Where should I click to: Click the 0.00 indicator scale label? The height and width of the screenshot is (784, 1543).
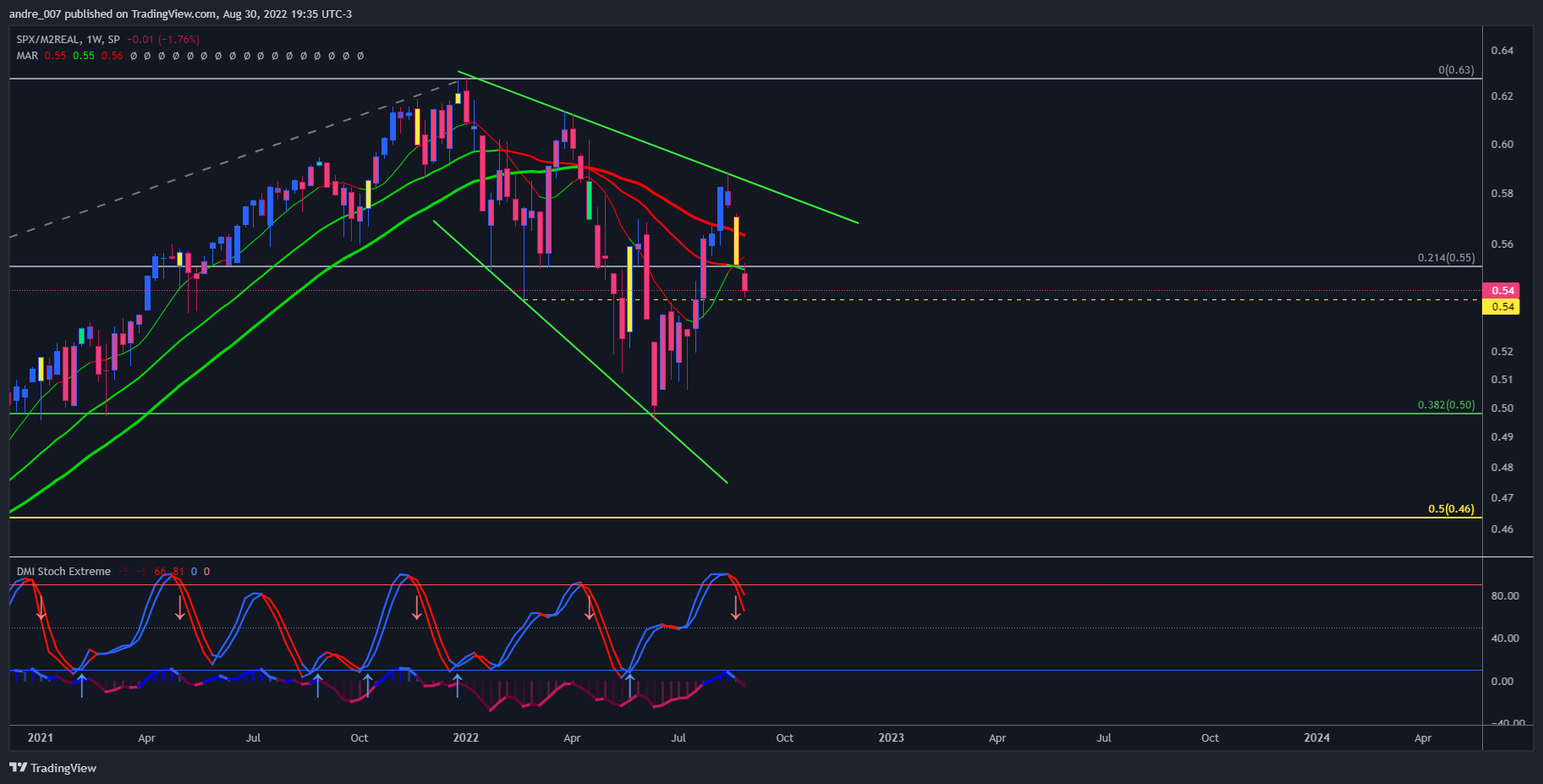point(1502,682)
